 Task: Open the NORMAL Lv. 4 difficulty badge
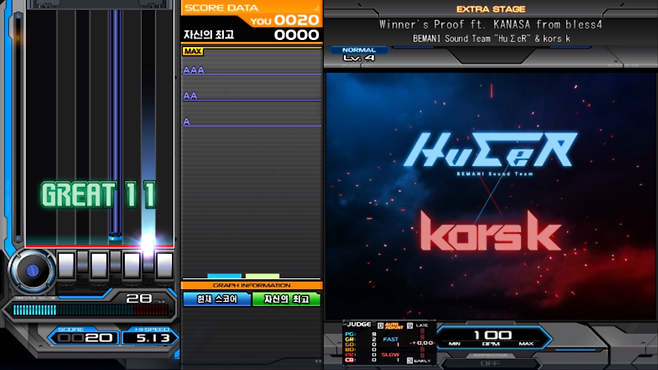pos(359,54)
